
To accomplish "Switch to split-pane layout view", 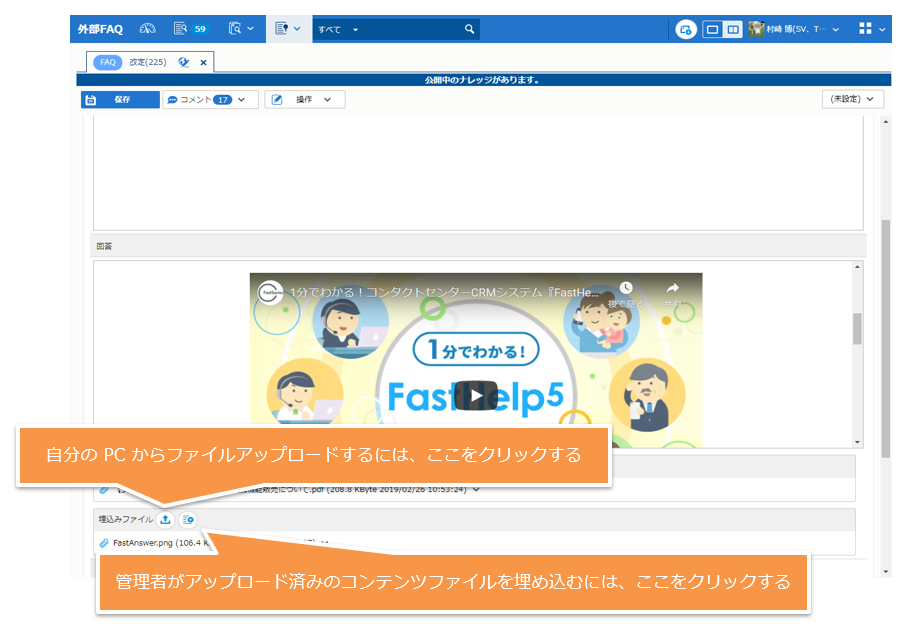I will coord(732,29).
